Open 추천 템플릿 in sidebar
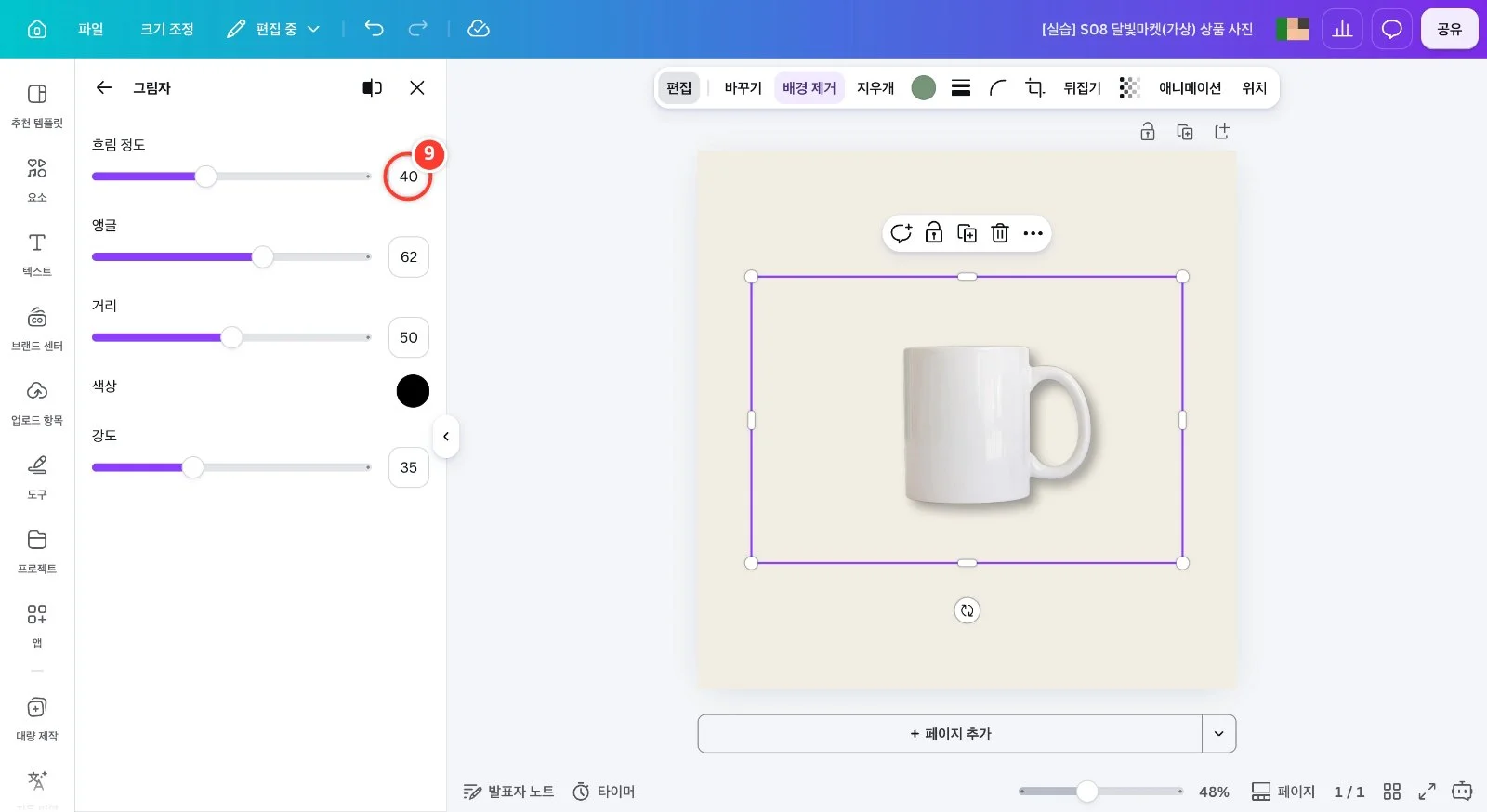 pyautogui.click(x=37, y=106)
